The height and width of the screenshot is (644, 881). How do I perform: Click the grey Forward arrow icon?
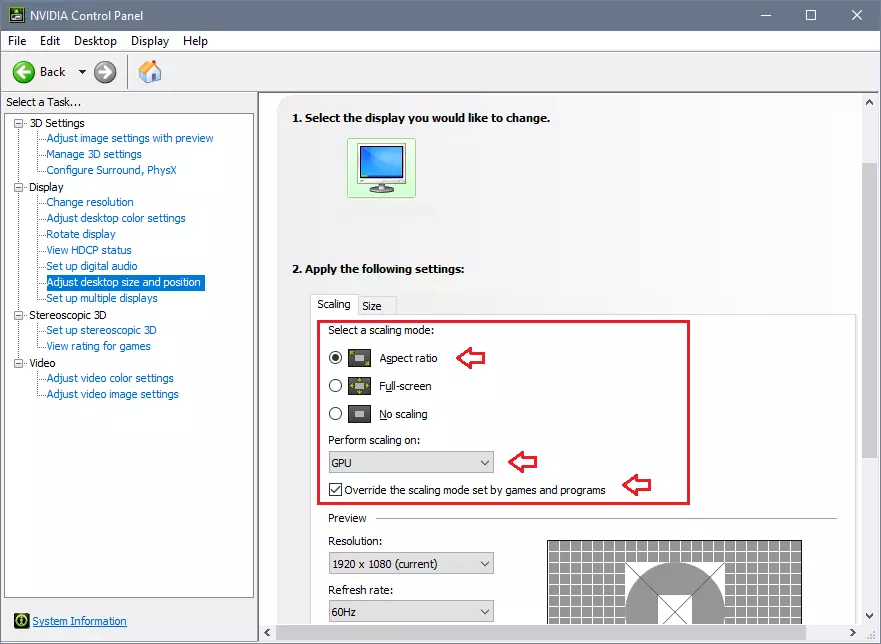[x=105, y=72]
